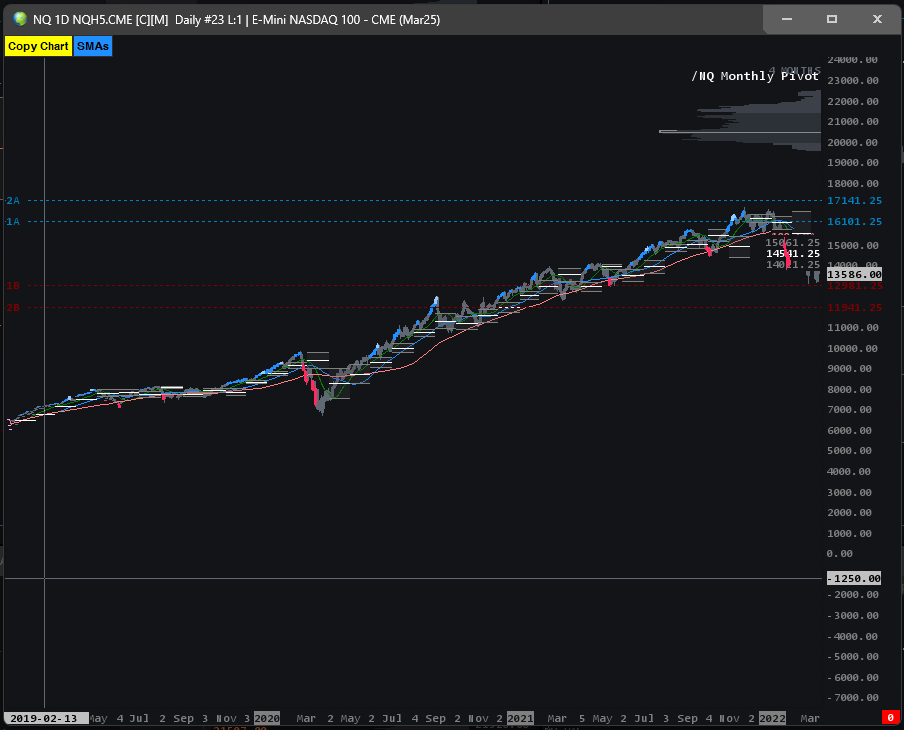Click the 17141.25 blue price level
Image resolution: width=904 pixels, height=730 pixels.
[x=853, y=201]
